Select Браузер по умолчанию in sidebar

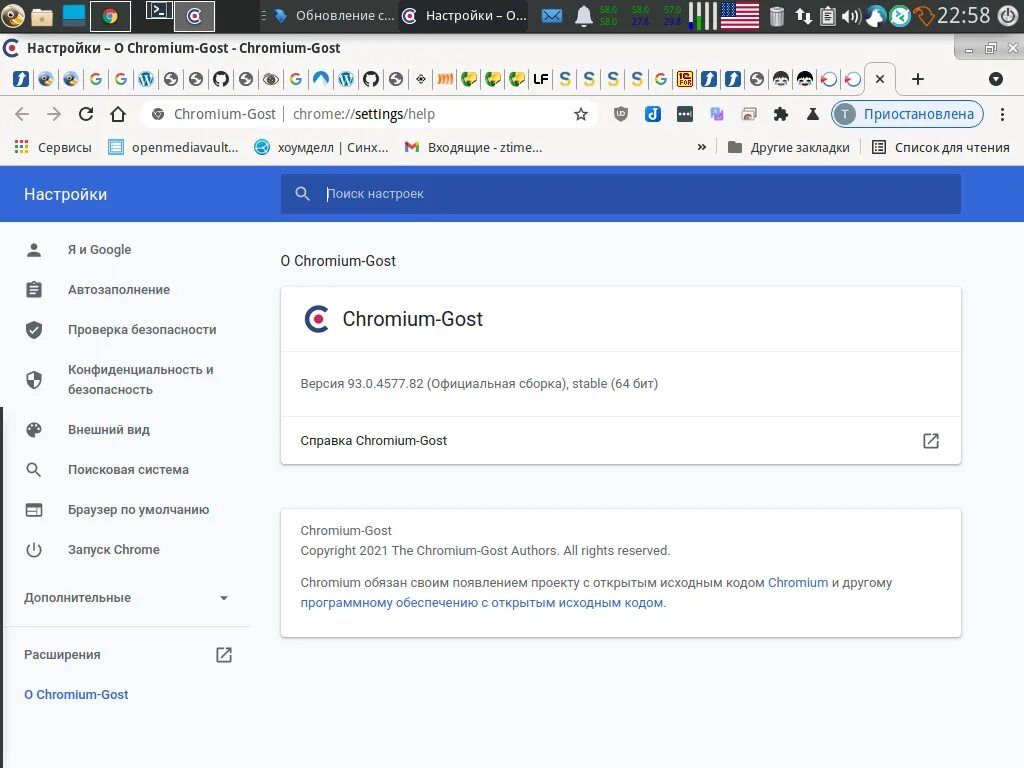point(138,509)
